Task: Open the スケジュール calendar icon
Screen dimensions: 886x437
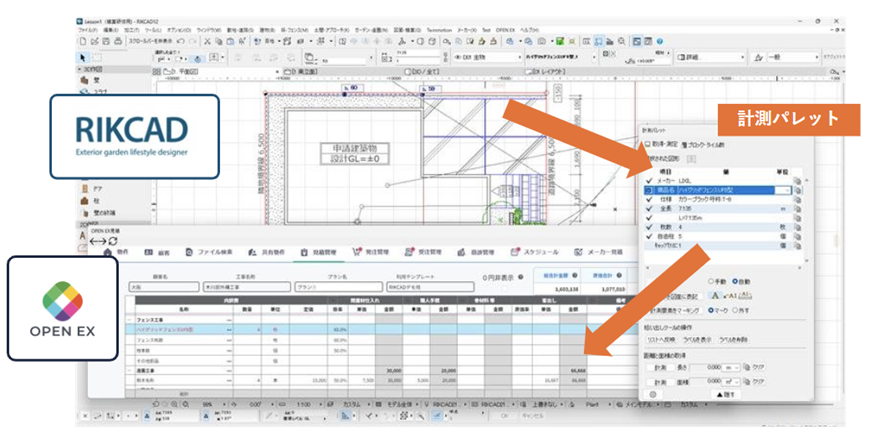Action: [516, 252]
